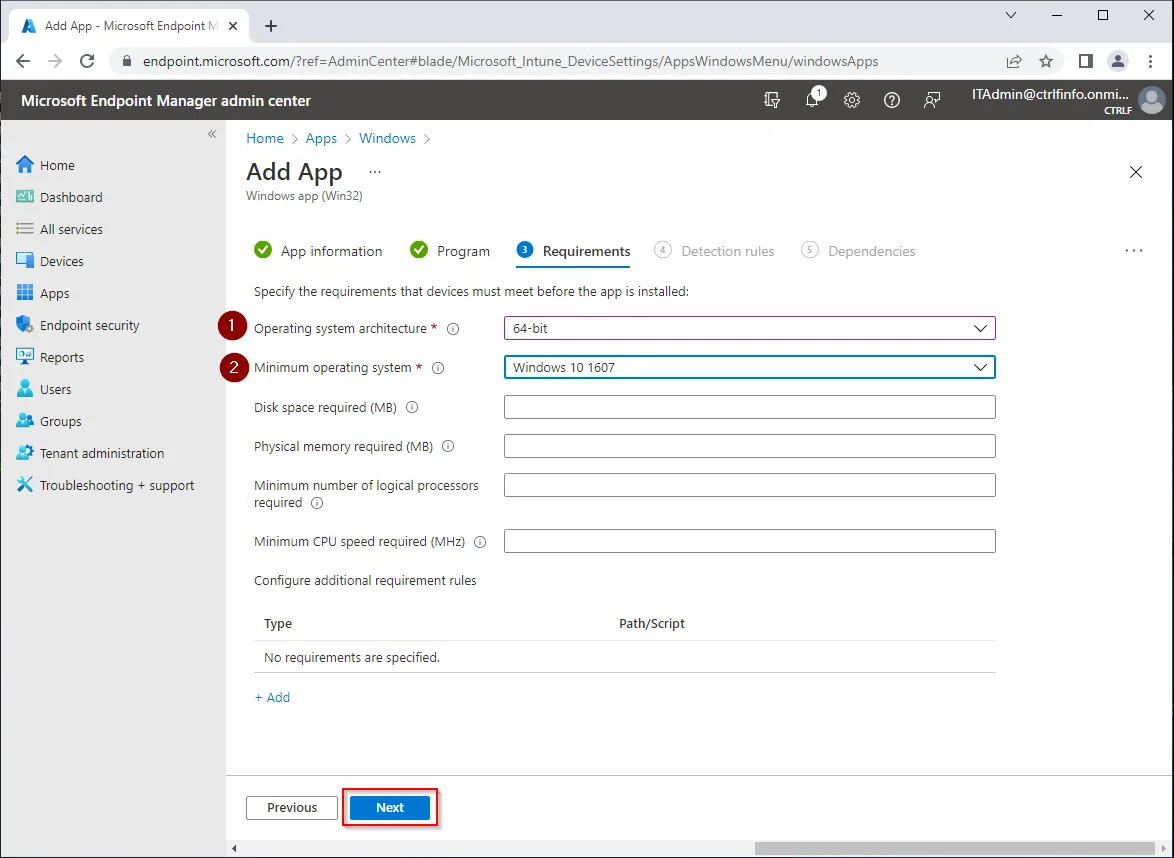Share this page from the address bar

tap(1014, 61)
